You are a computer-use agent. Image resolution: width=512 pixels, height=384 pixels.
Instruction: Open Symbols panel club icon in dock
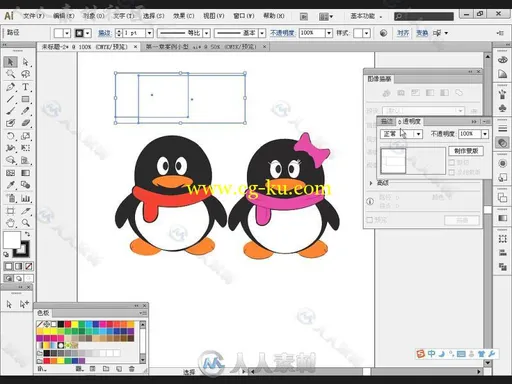point(502,108)
